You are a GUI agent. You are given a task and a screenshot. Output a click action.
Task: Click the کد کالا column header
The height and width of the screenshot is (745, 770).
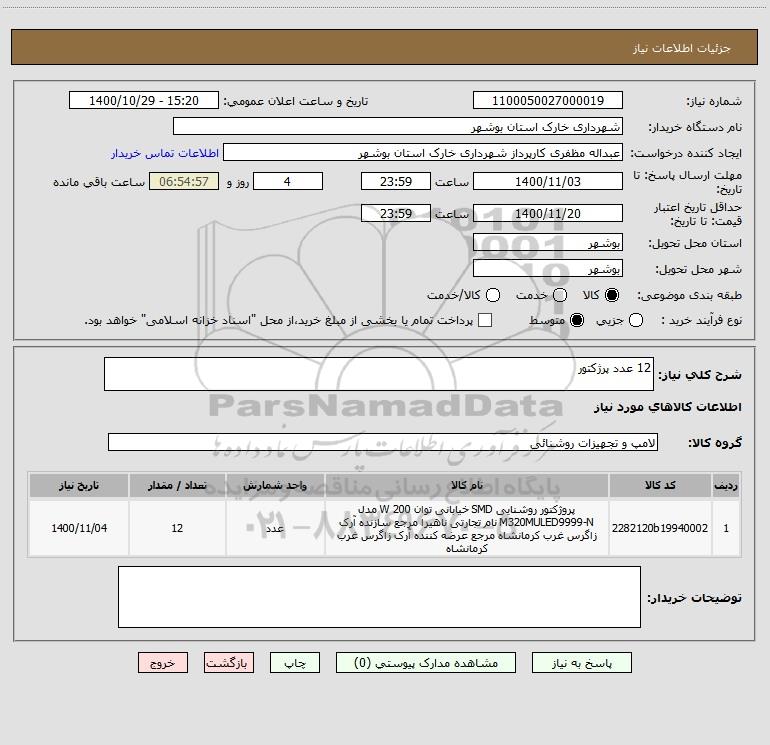click(x=660, y=485)
